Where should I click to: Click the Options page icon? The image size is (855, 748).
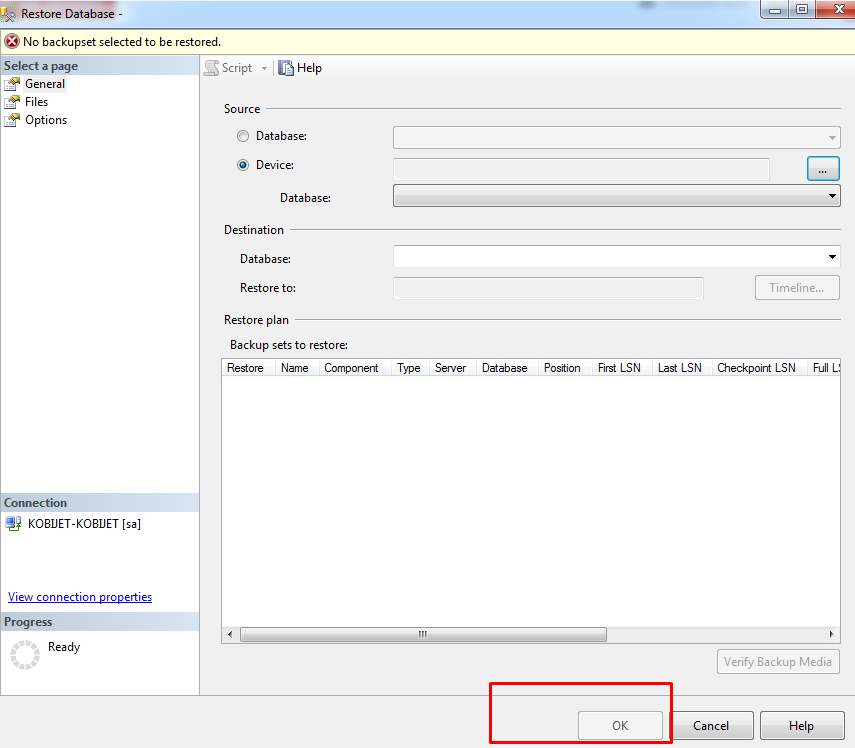tap(12, 120)
